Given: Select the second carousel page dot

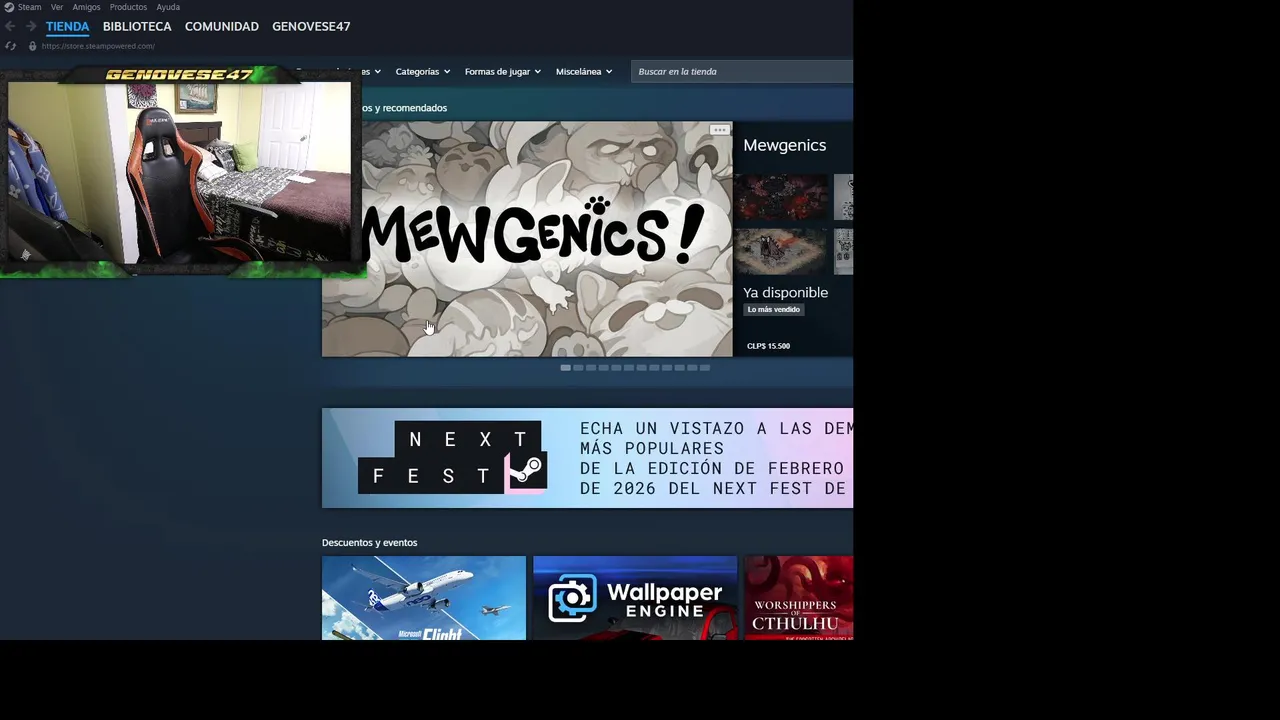Looking at the screenshot, I should coord(578,368).
